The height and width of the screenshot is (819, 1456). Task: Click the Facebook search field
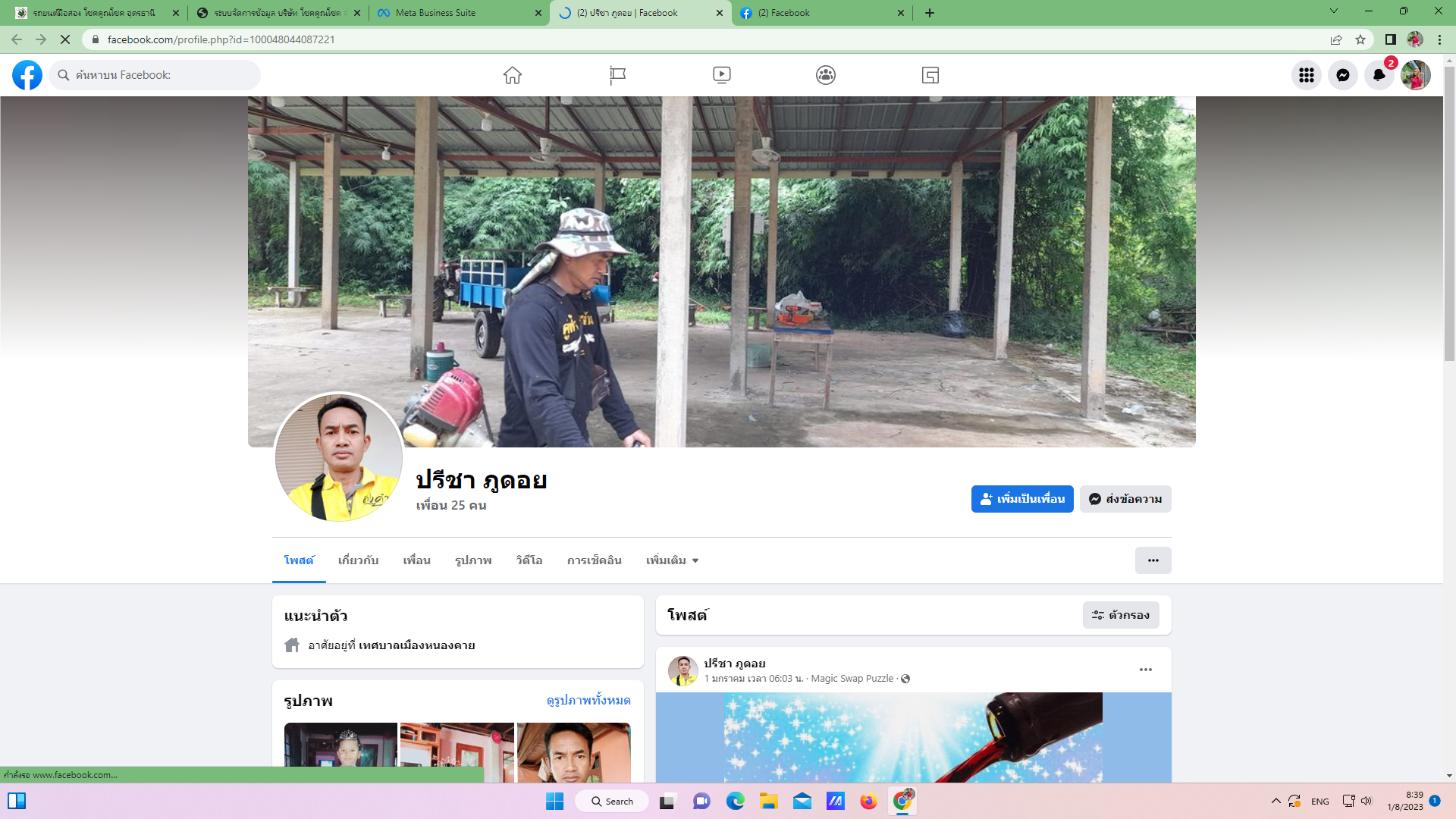pos(155,75)
